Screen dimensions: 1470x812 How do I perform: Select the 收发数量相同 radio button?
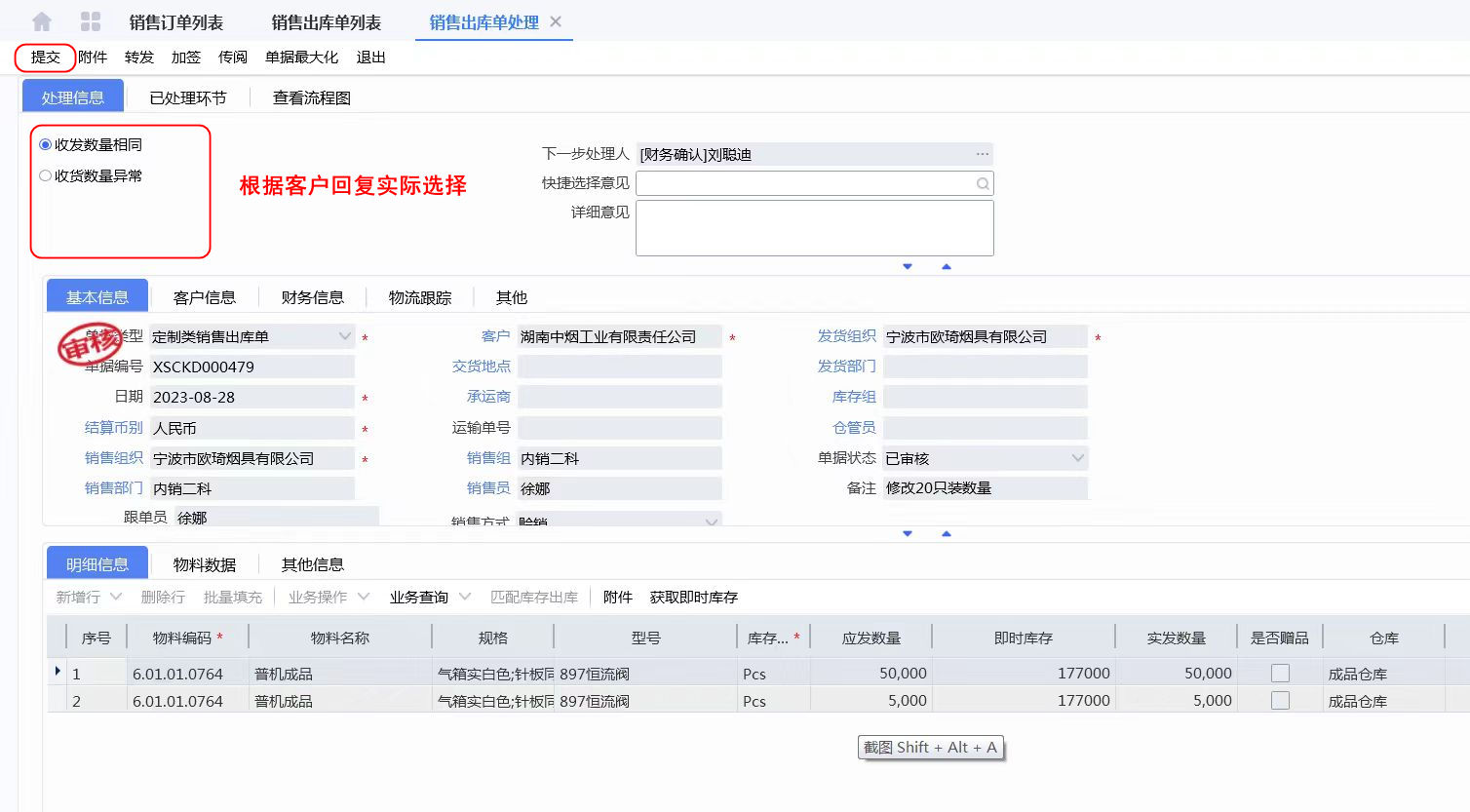45,144
